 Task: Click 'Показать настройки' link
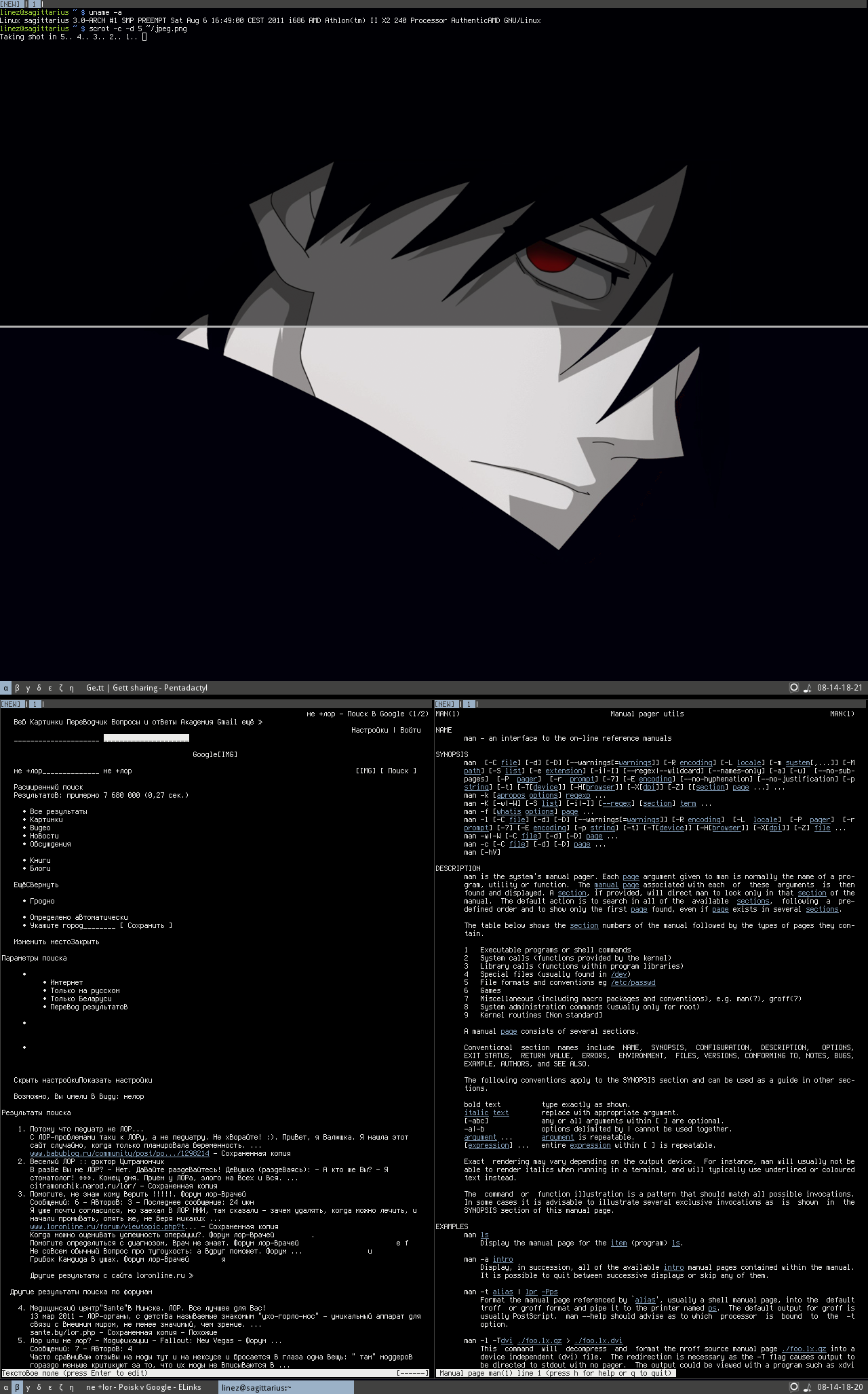tap(116, 1080)
